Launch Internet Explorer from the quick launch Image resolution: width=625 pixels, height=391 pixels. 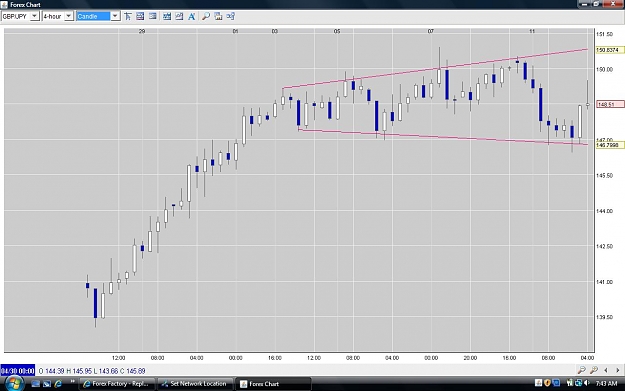(58, 384)
